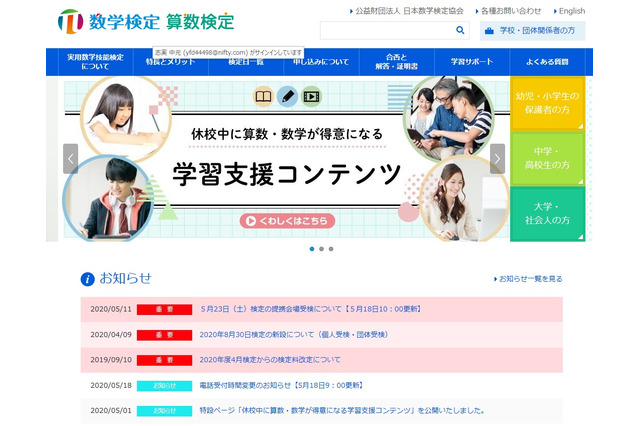Open 5月23日（土）検定の提携会場受検 notice
This screenshot has width=640, height=426.
click(x=311, y=309)
